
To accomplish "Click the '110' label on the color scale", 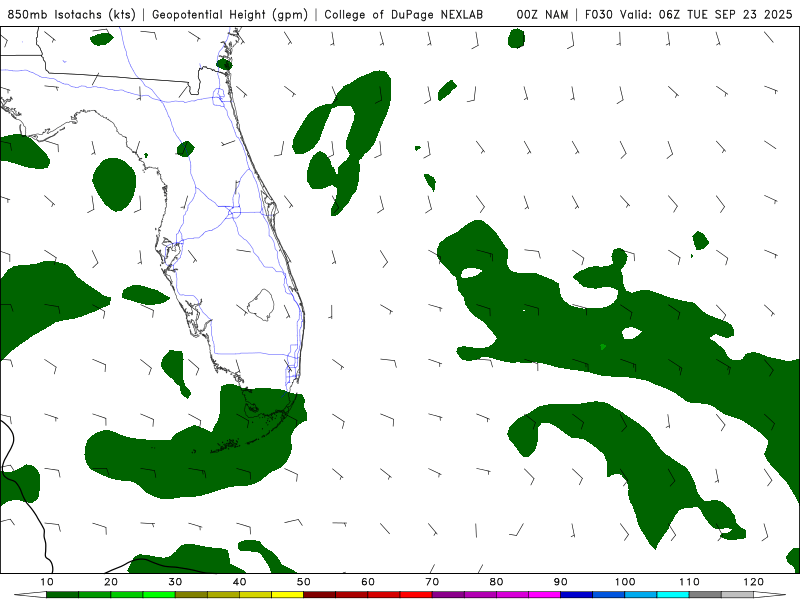I will 689,582.
